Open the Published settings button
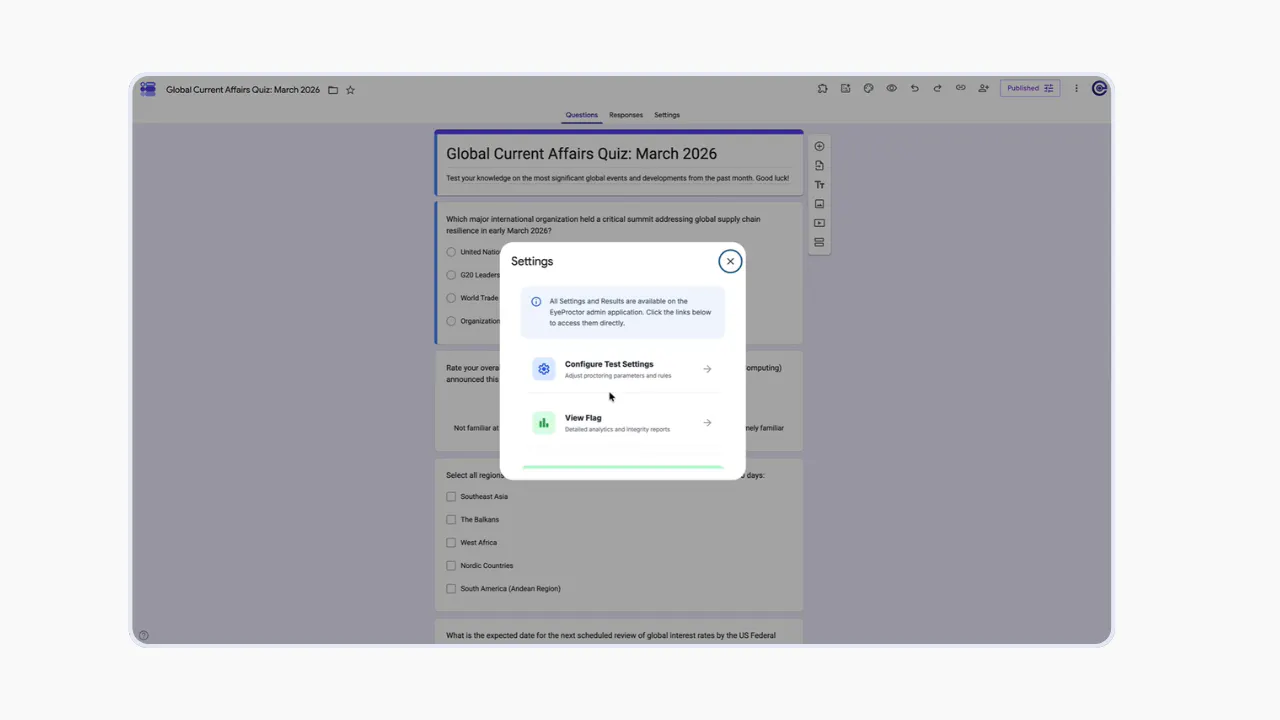1280x720 pixels. click(x=1030, y=88)
